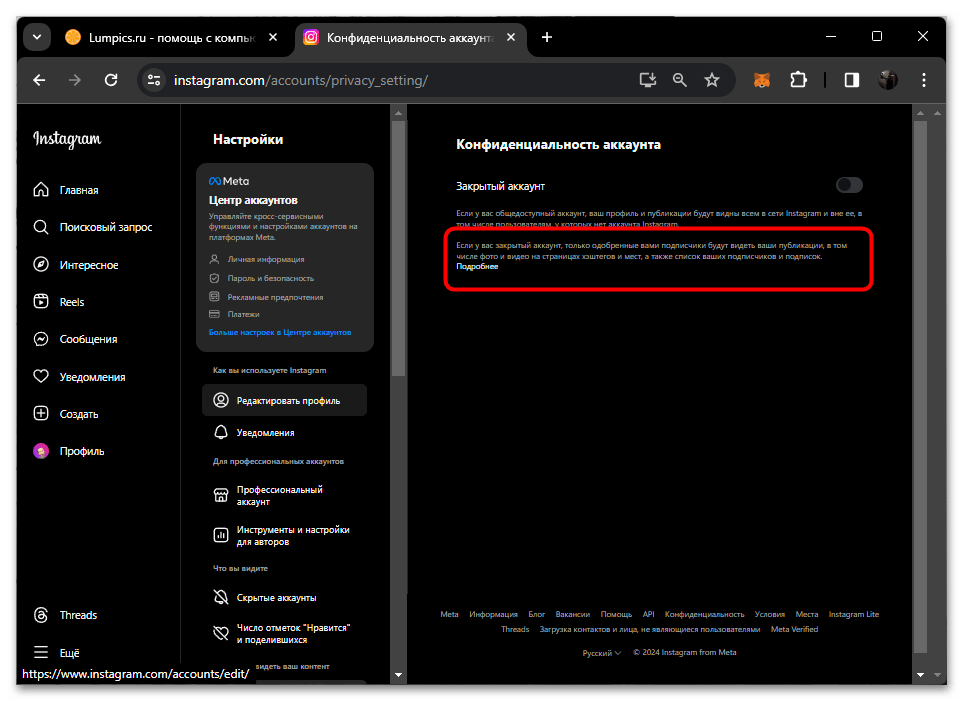Screen dimensions: 963x701
Task: Open Chrome three-dot menu
Action: [924, 80]
